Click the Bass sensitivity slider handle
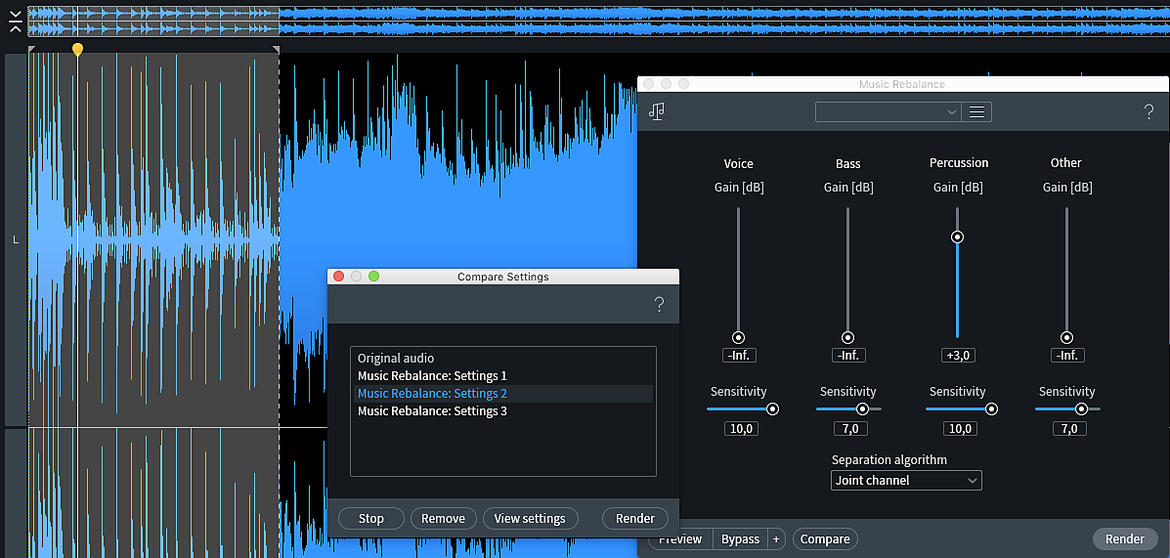1170x558 pixels. (x=863, y=409)
